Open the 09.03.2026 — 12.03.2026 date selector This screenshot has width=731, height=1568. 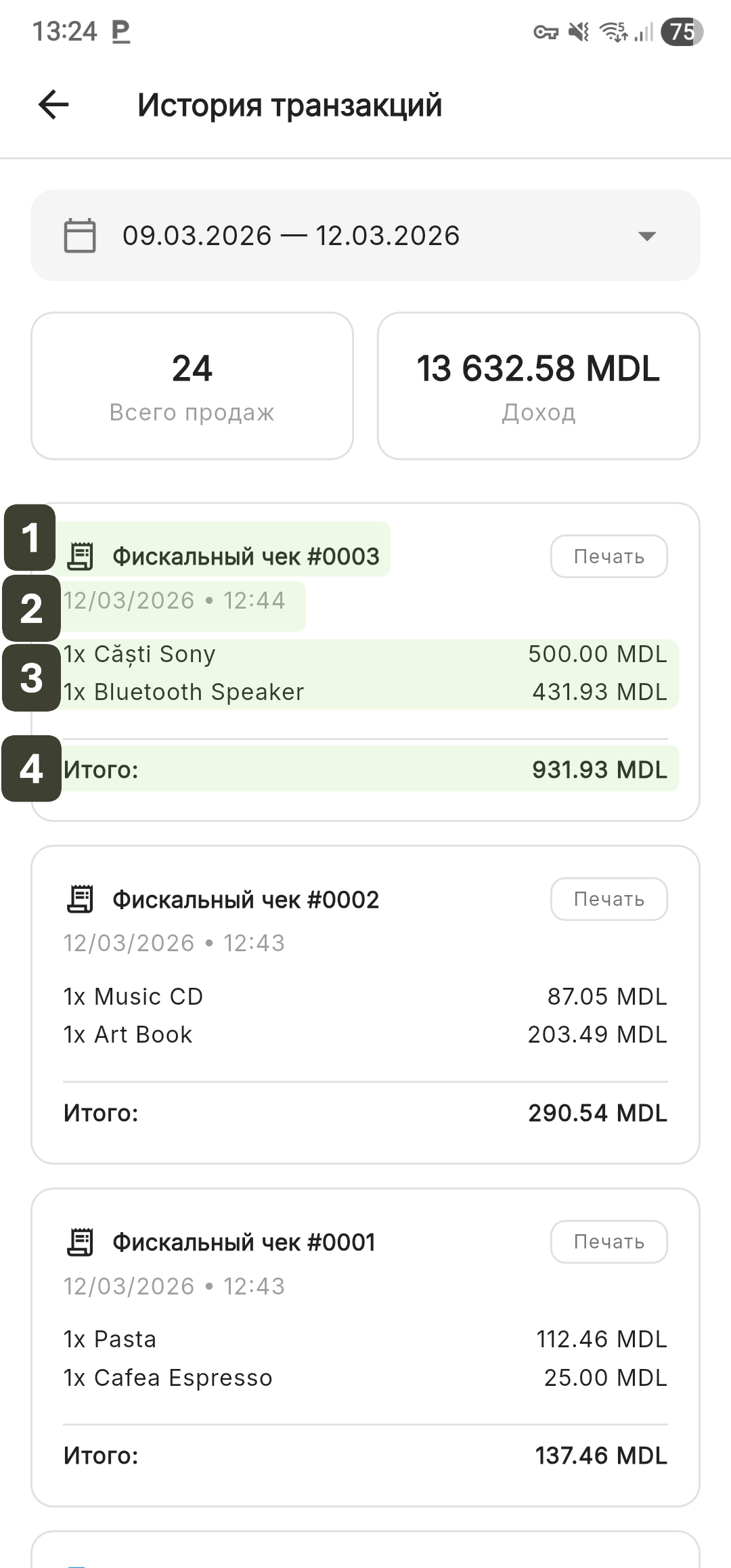(291, 236)
